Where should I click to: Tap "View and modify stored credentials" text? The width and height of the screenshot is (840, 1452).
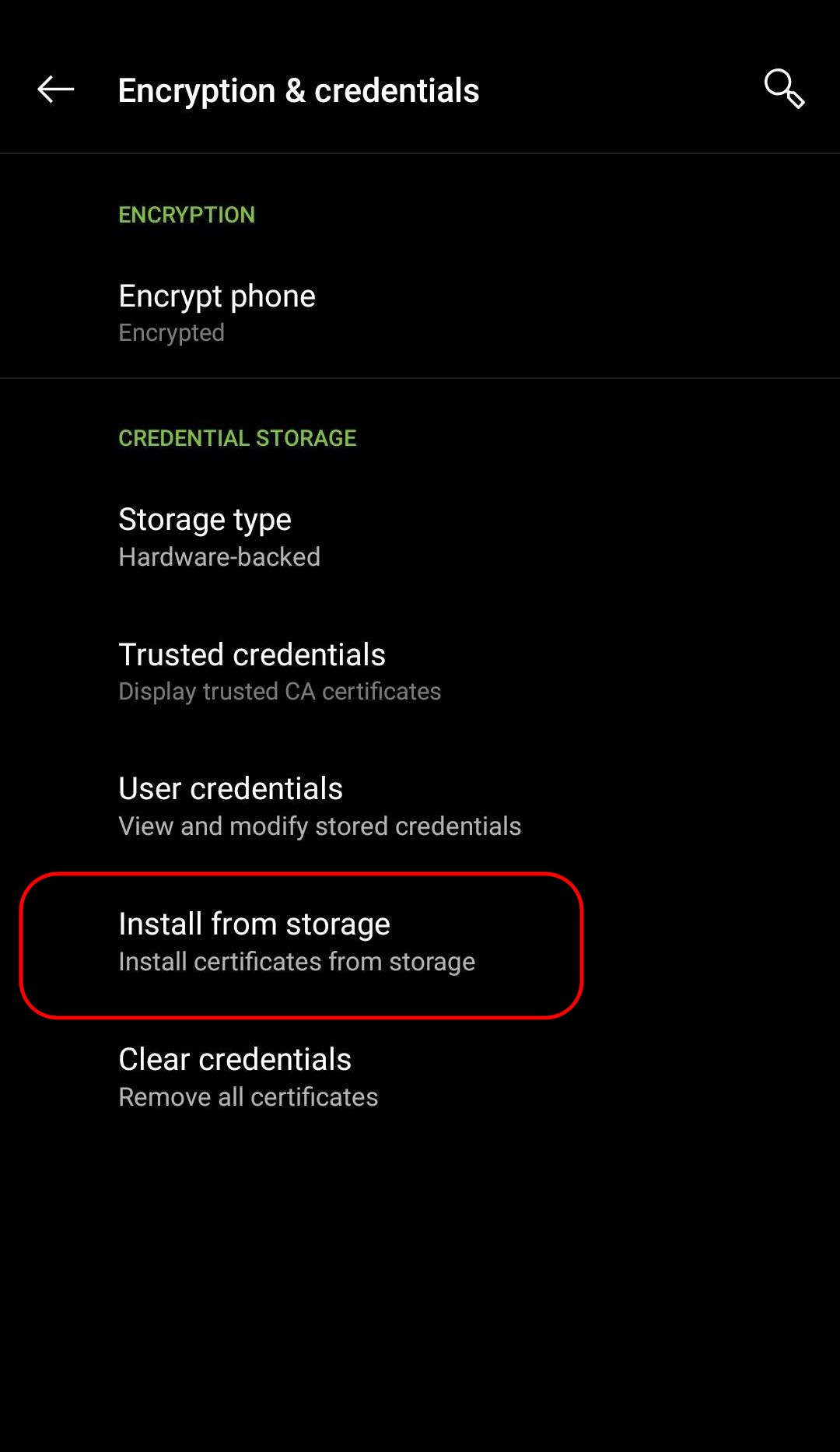pos(320,826)
